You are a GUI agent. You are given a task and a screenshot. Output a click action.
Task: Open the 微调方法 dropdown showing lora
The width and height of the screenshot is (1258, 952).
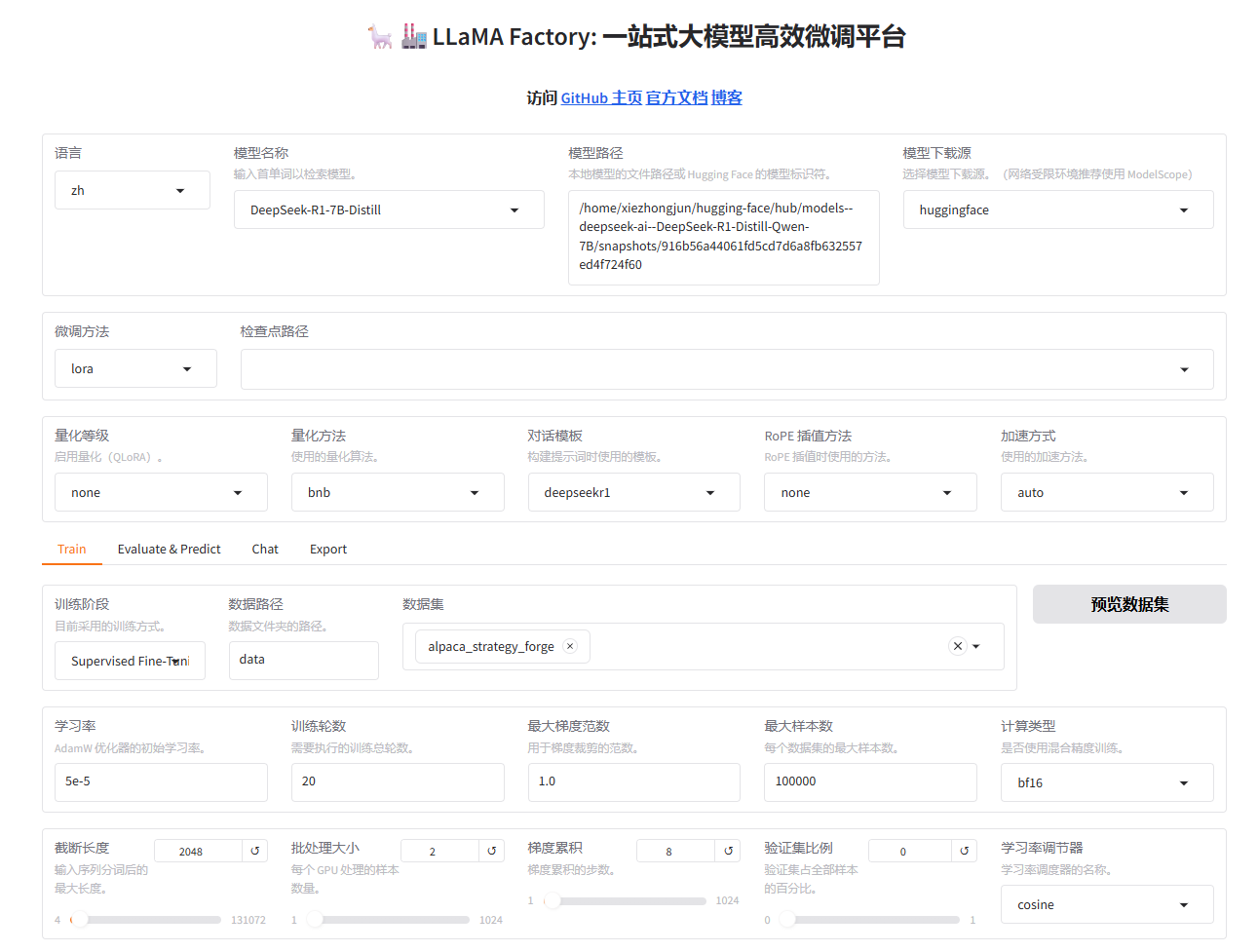[135, 368]
